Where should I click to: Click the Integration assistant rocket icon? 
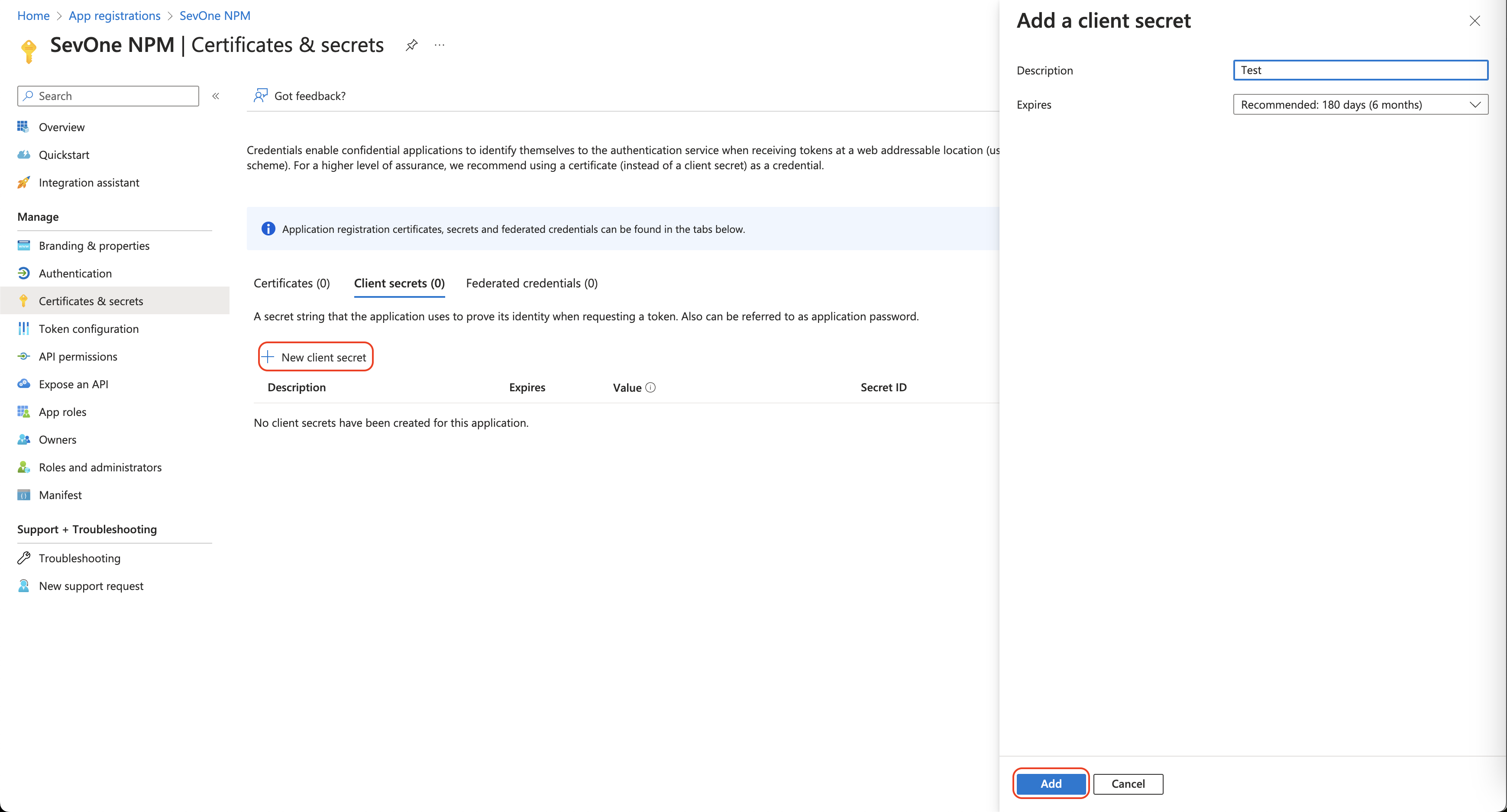click(23, 182)
